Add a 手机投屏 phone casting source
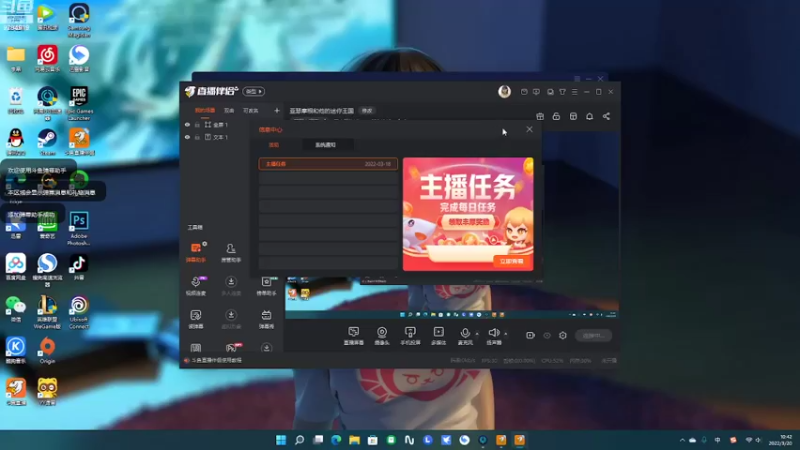This screenshot has height=450, width=800. tap(410, 336)
